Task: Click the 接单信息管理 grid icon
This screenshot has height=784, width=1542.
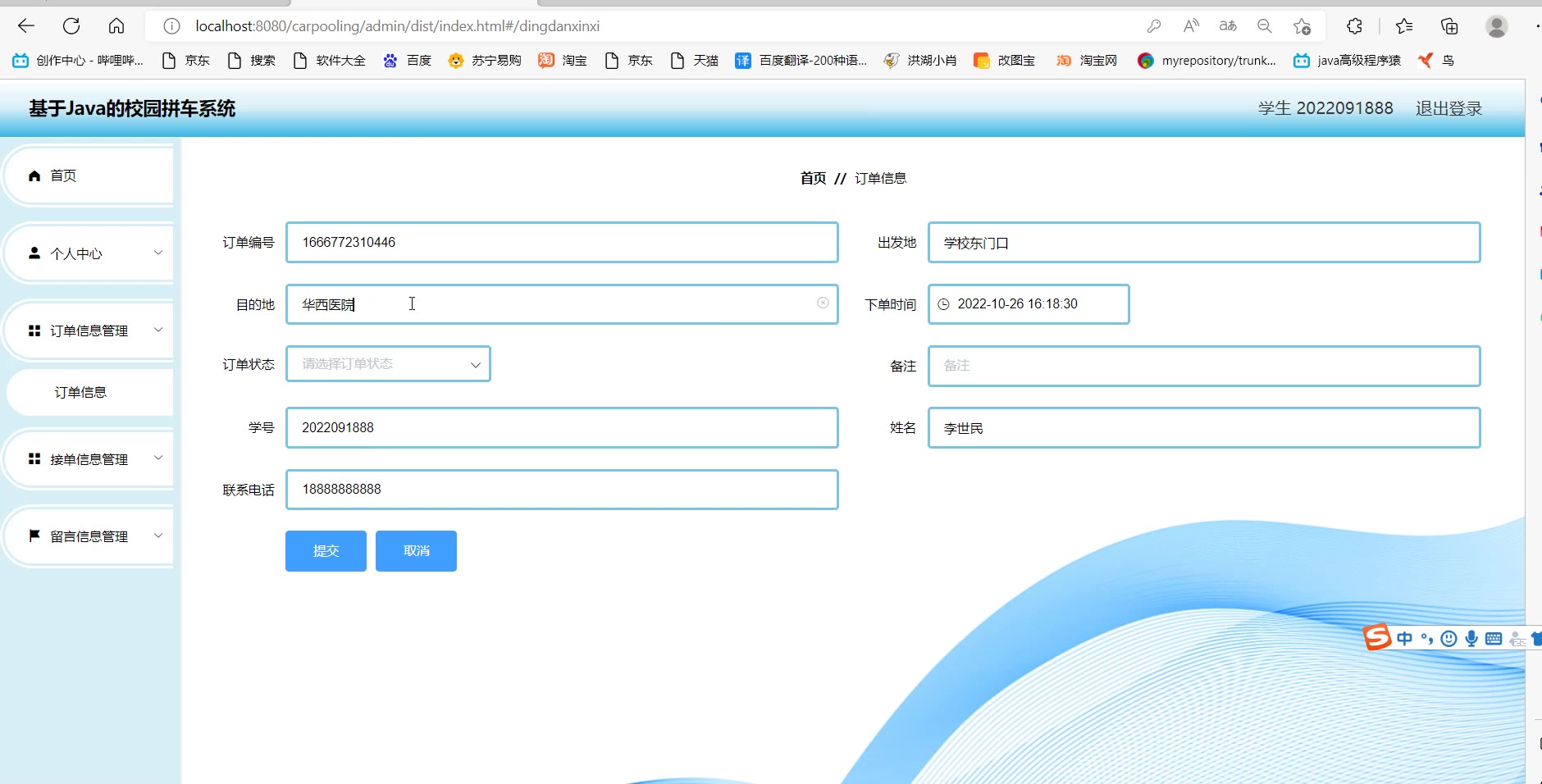Action: [x=34, y=458]
